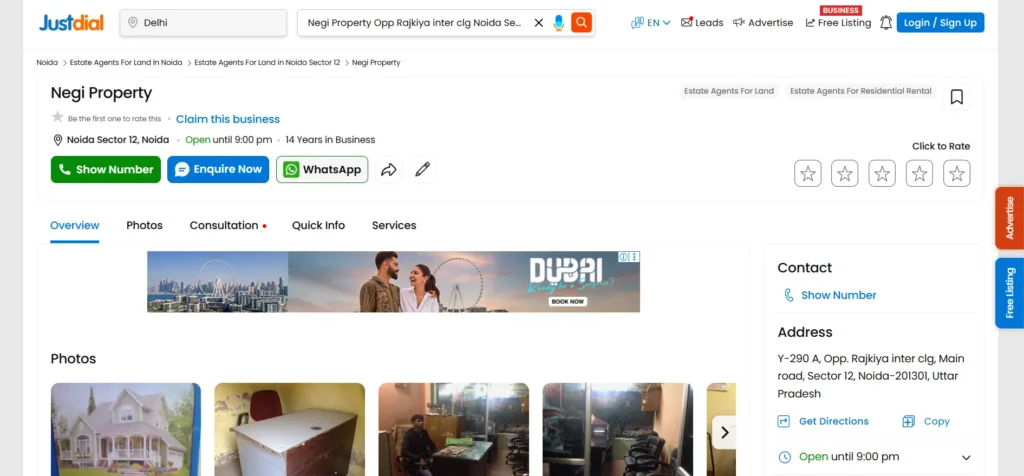Click the Enquire Now button

[218, 170]
